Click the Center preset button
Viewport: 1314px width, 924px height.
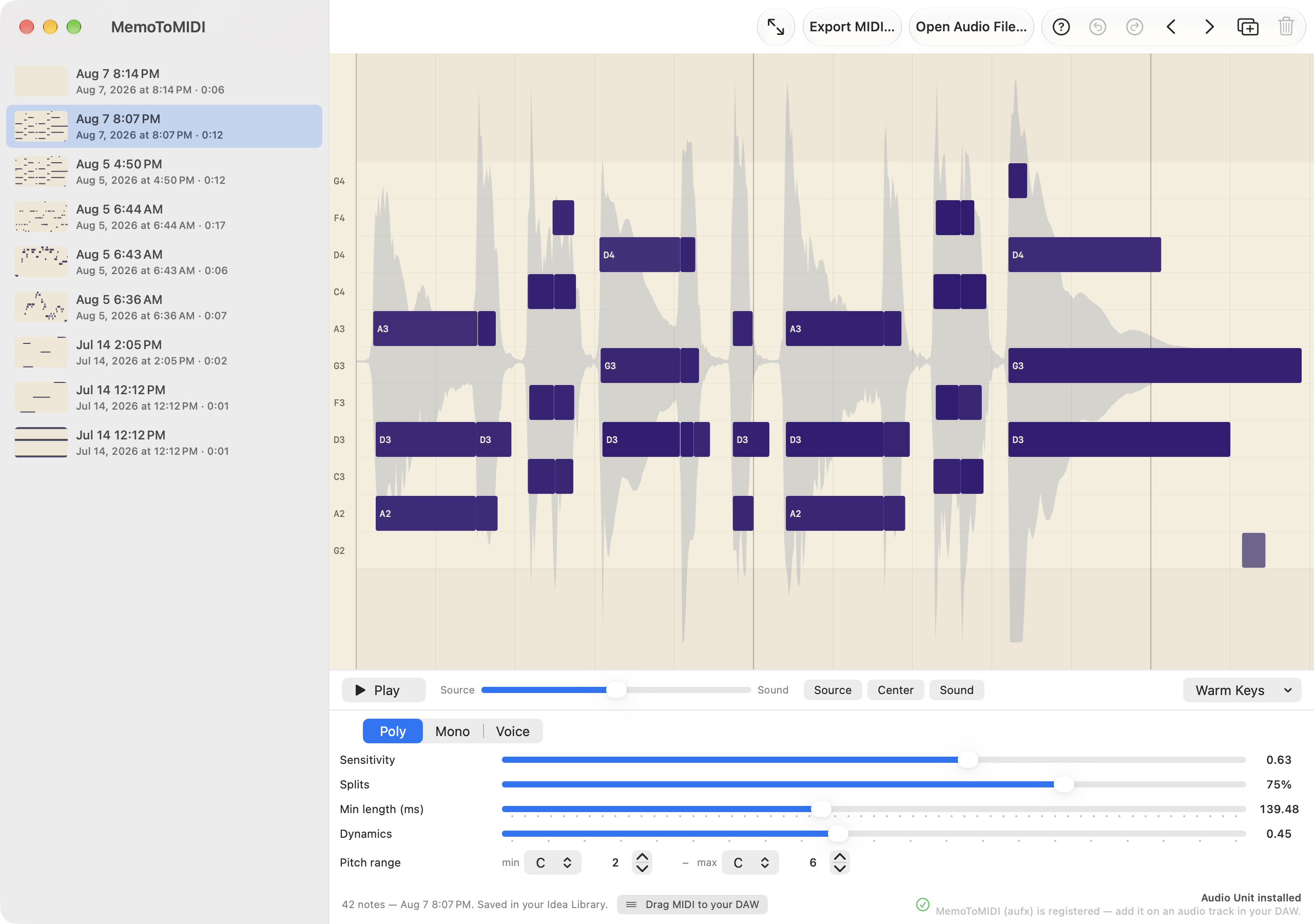point(895,690)
